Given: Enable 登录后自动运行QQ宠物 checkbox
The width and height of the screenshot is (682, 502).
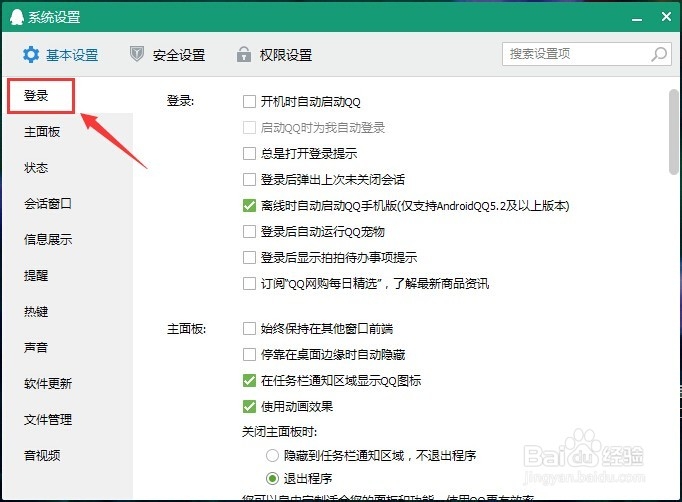Looking at the screenshot, I should (249, 231).
